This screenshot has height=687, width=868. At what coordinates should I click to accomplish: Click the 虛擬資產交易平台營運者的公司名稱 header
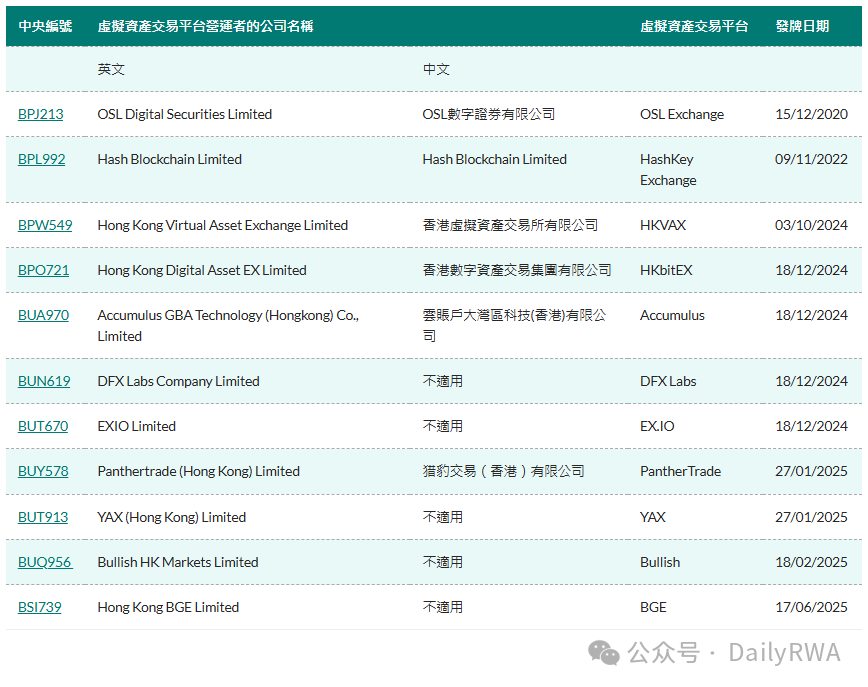pyautogui.click(x=205, y=26)
